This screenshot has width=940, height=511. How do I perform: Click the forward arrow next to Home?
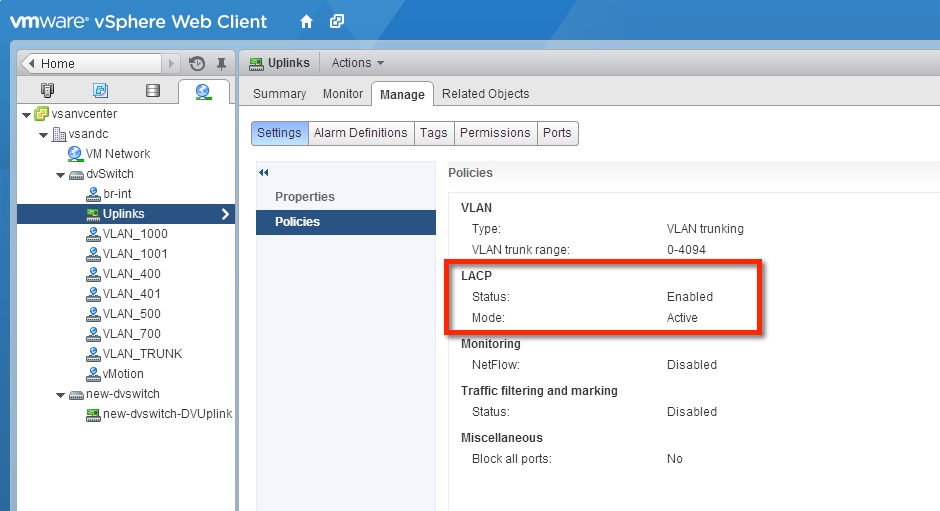tap(171, 64)
